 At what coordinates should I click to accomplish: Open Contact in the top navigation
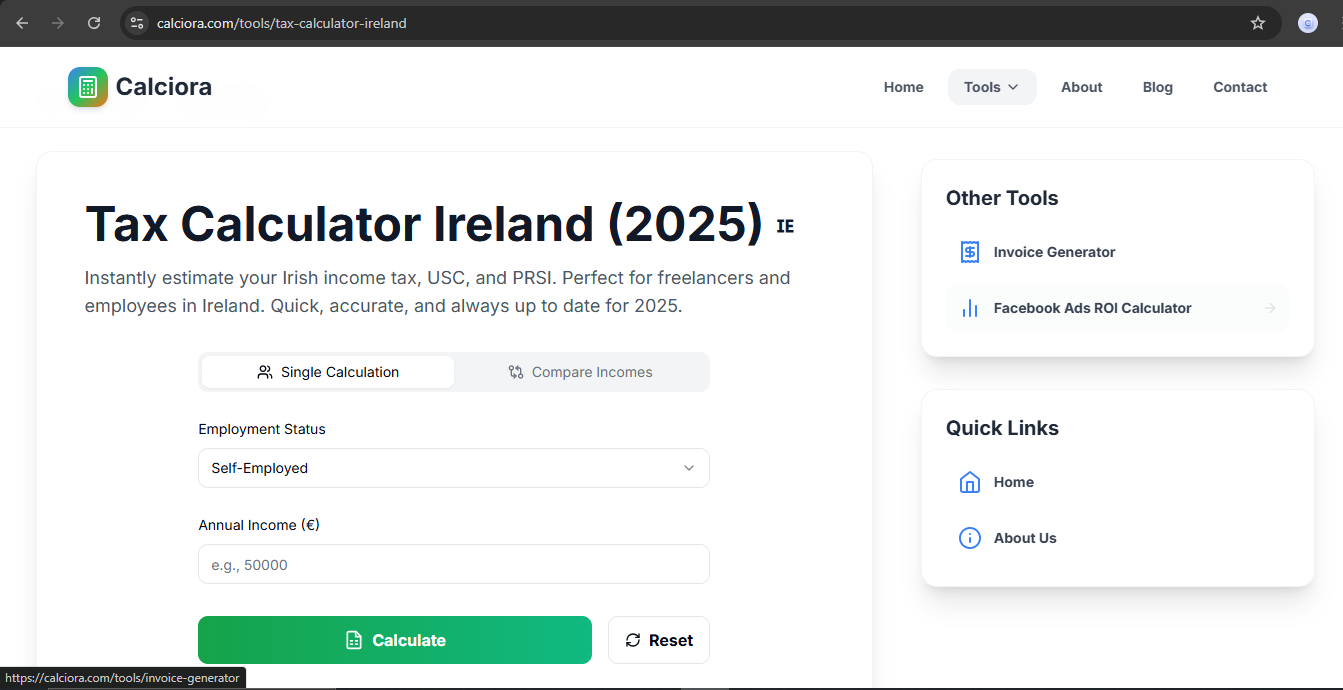coord(1240,87)
